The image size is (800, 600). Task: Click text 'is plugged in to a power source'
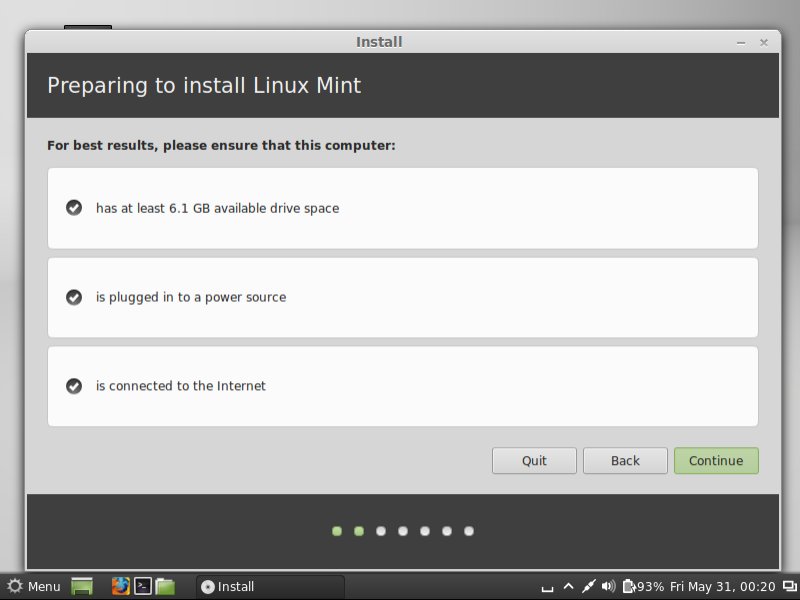pyautogui.click(x=191, y=297)
